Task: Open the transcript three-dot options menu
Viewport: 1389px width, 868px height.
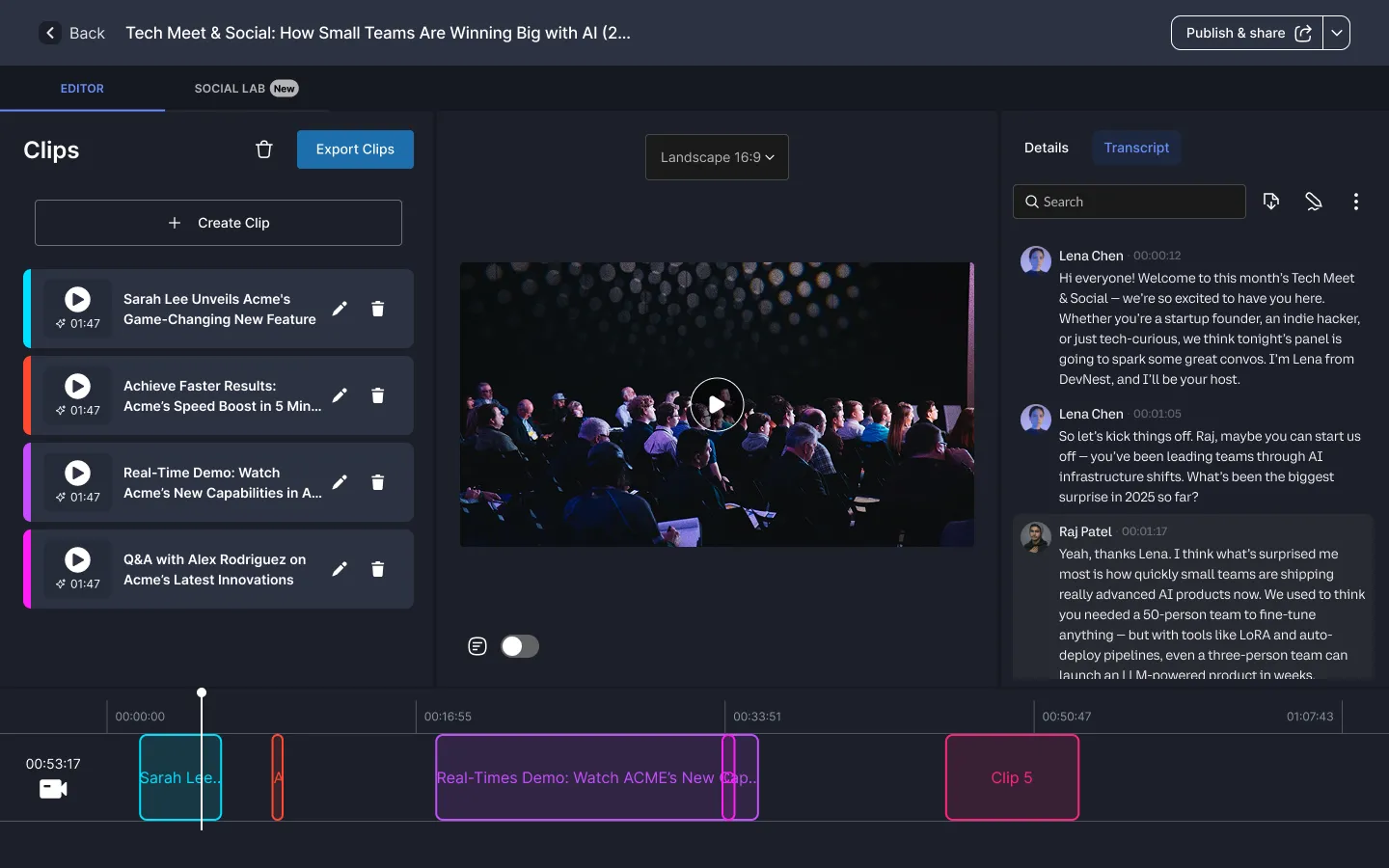Action: point(1355,202)
